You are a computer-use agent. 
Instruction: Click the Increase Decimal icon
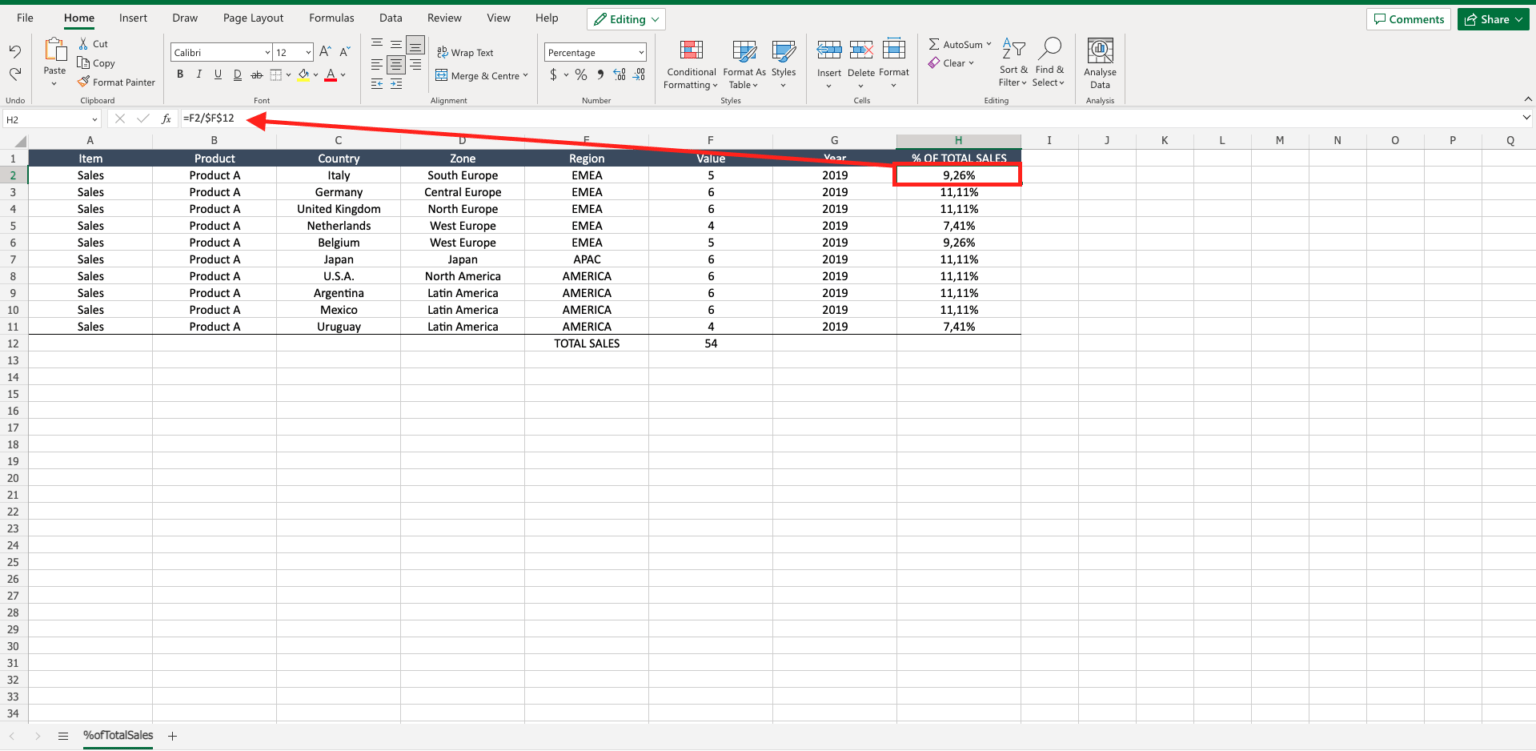click(x=620, y=73)
